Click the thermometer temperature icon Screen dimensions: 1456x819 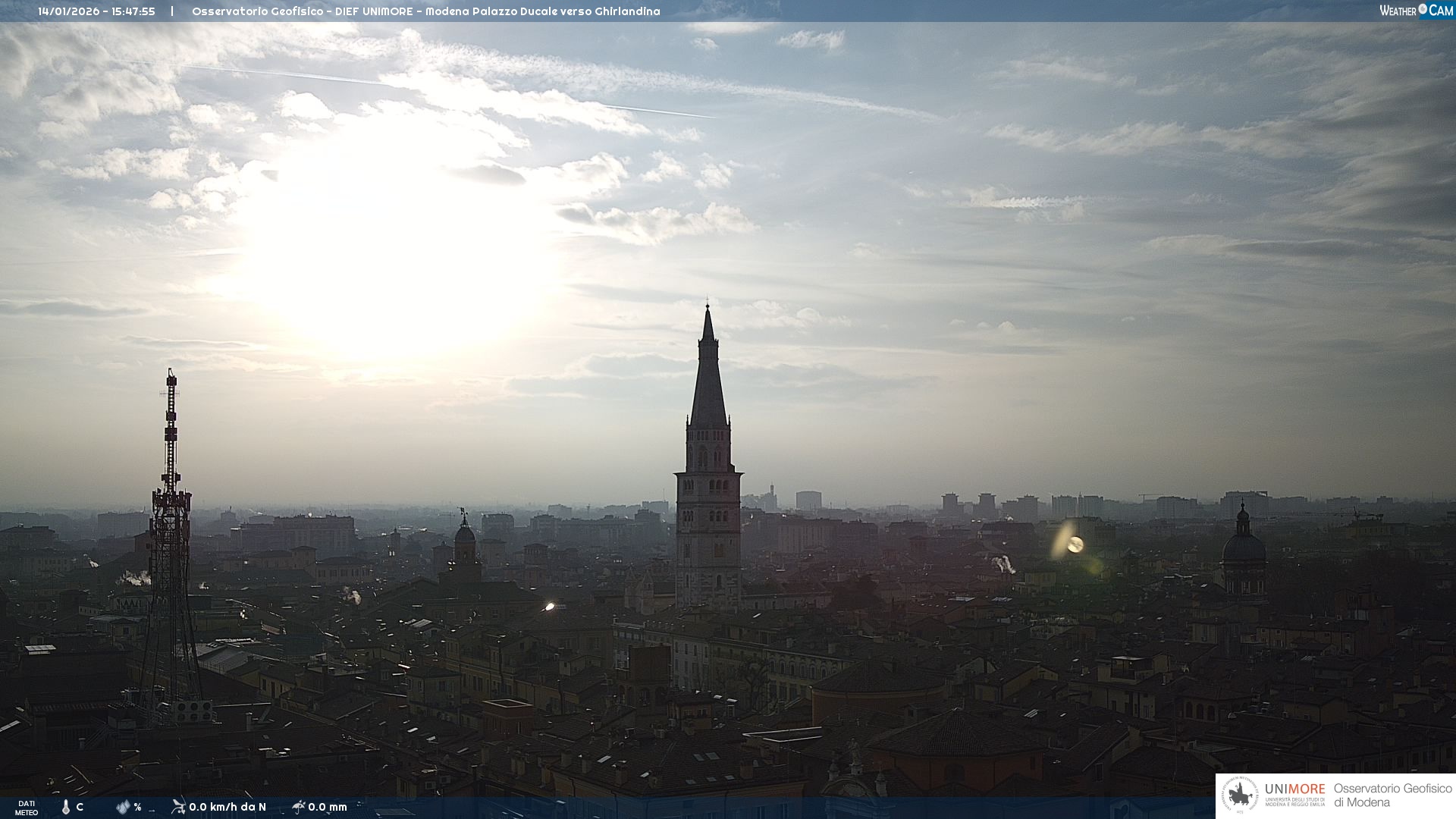65,807
